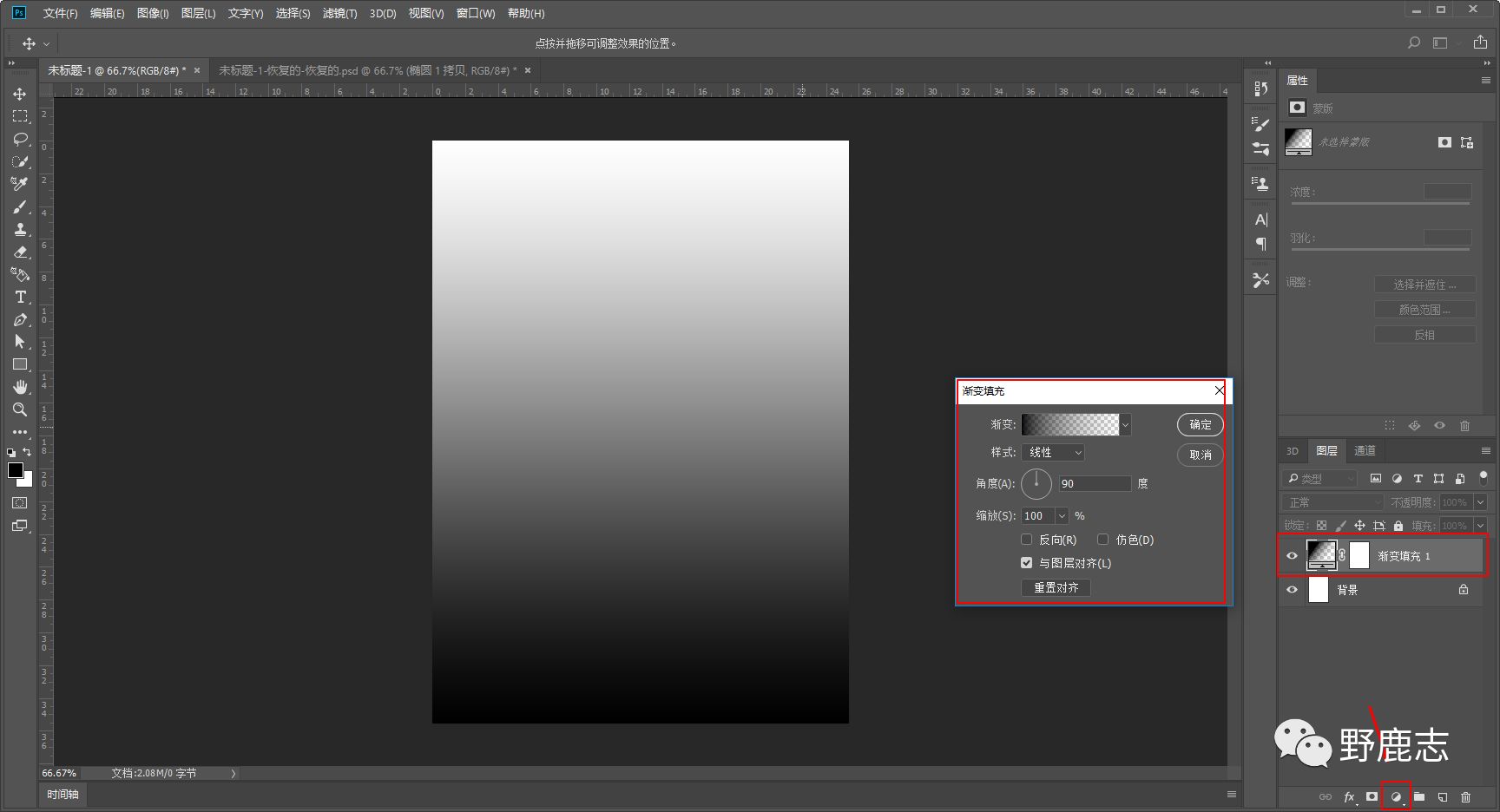The image size is (1500, 812).
Task: Open the 缩放 scale percentage dropdown
Action: pos(1062,516)
